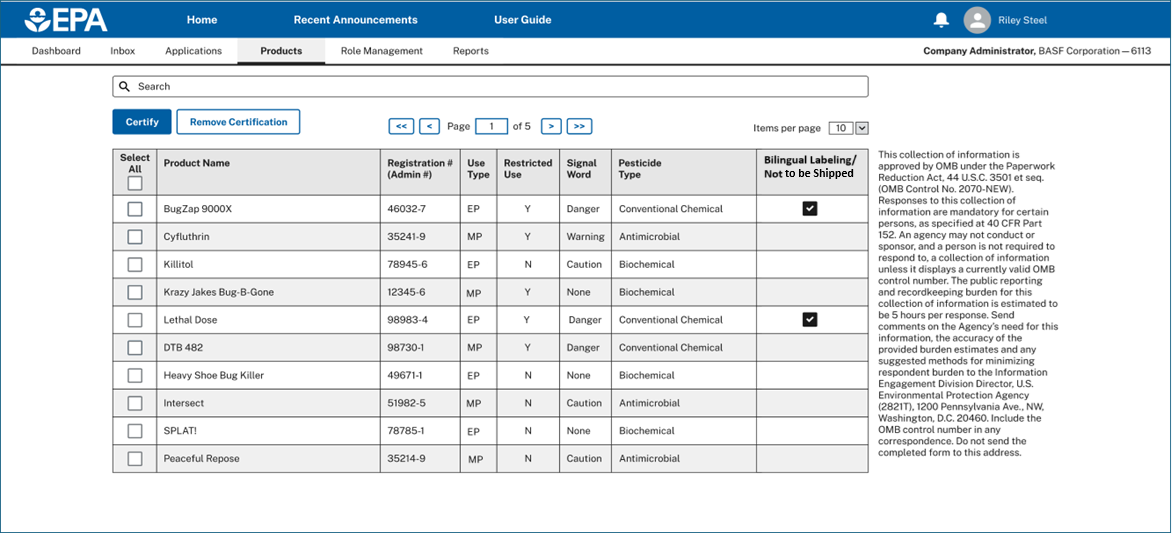Go to the next page arrow
This screenshot has height=534, width=1172.
pos(551,126)
